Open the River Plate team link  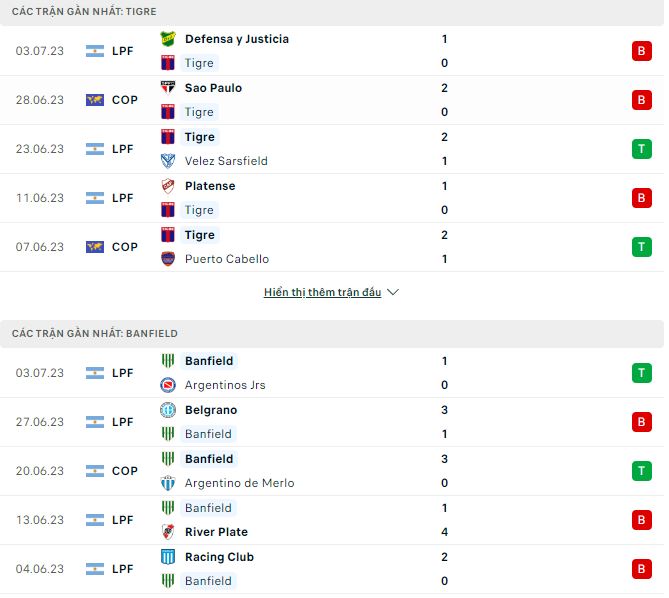point(216,532)
